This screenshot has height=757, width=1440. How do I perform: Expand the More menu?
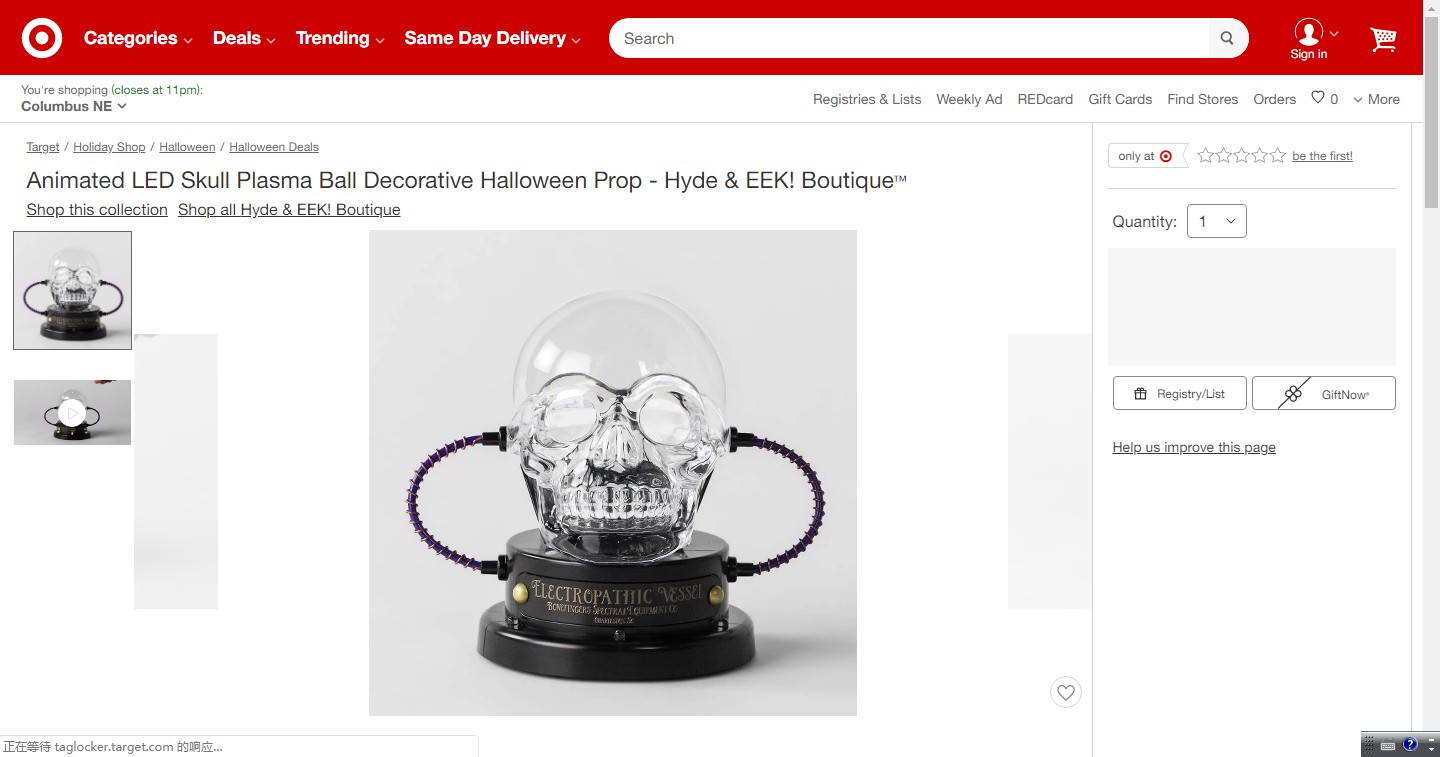click(1376, 99)
